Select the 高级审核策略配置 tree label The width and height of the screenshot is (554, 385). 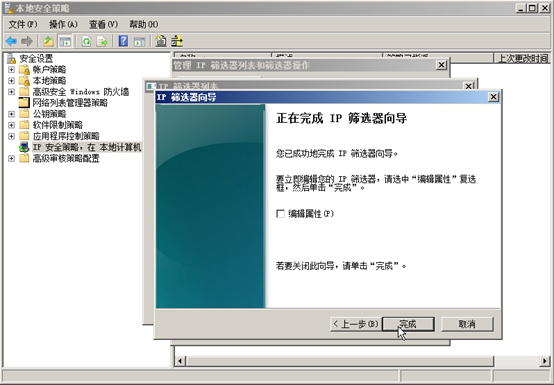(x=66, y=158)
